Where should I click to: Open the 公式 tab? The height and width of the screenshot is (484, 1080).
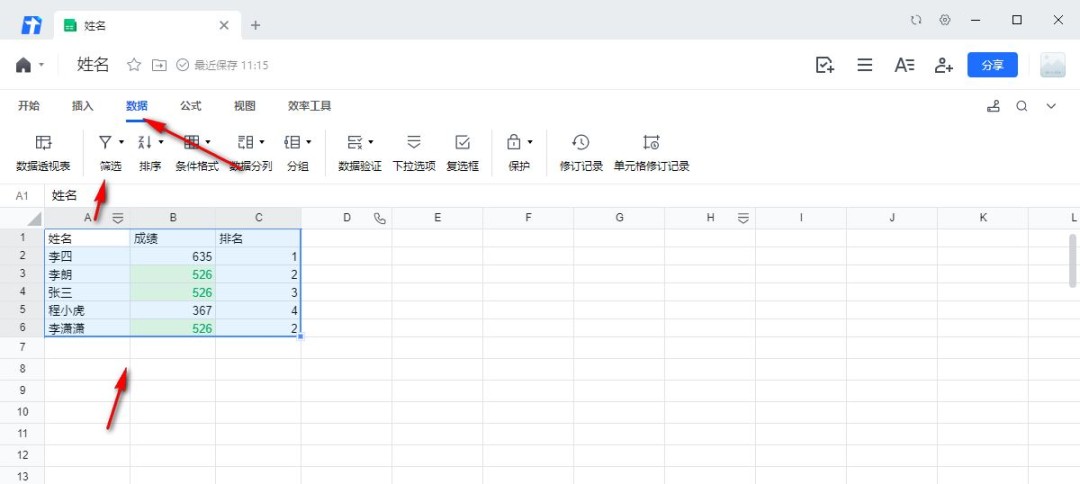click(x=191, y=106)
